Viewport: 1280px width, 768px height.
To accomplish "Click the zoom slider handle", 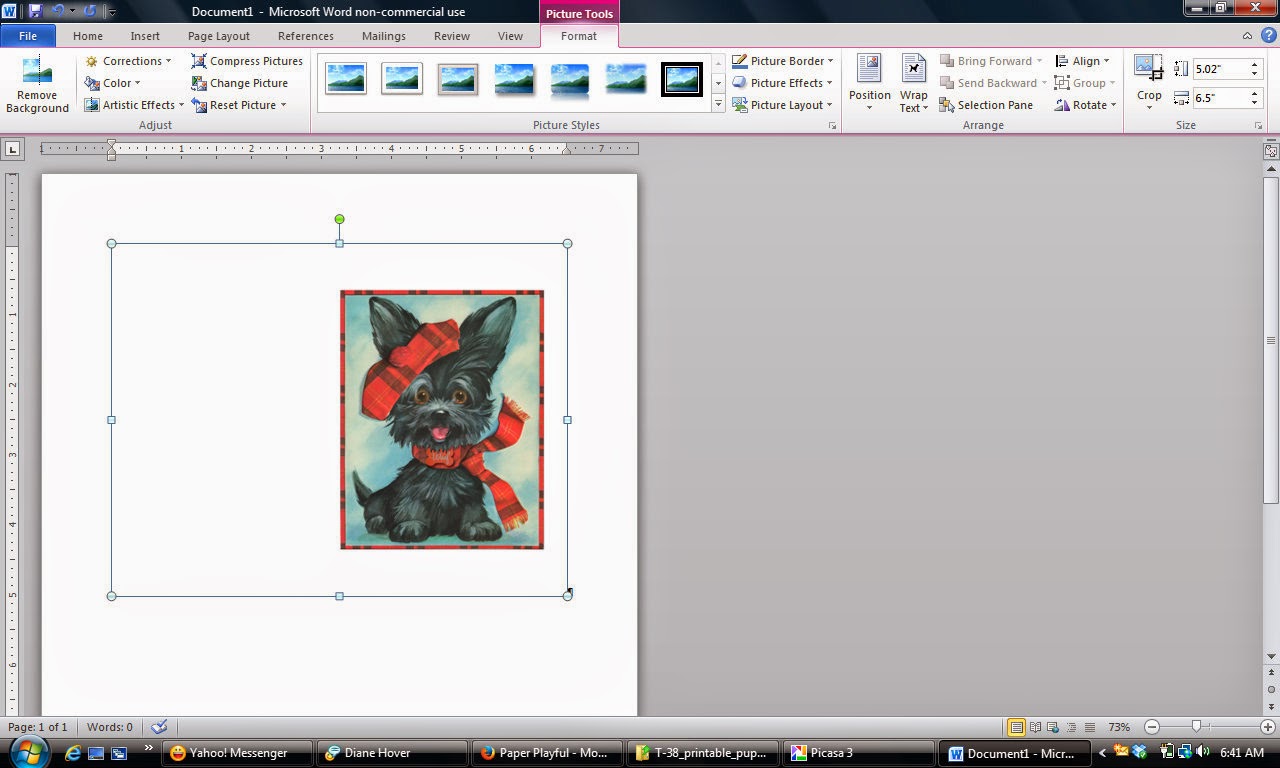I will (1196, 727).
